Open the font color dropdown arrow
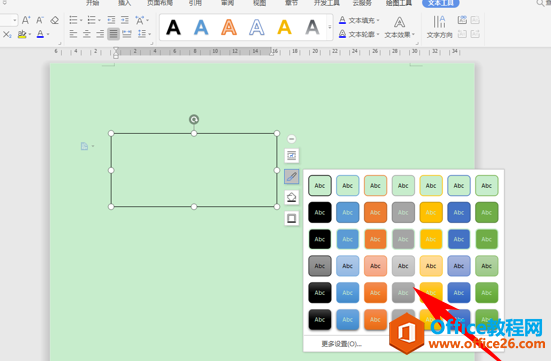Image resolution: width=552 pixels, height=361 pixels. click(48, 35)
